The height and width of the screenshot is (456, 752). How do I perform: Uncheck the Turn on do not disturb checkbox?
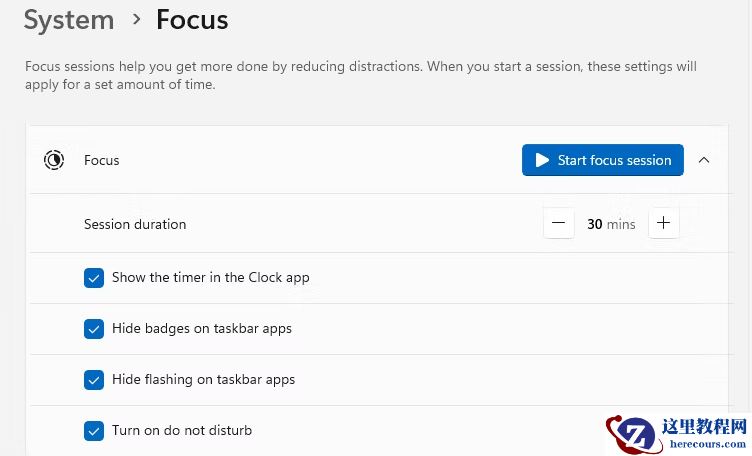(x=94, y=431)
